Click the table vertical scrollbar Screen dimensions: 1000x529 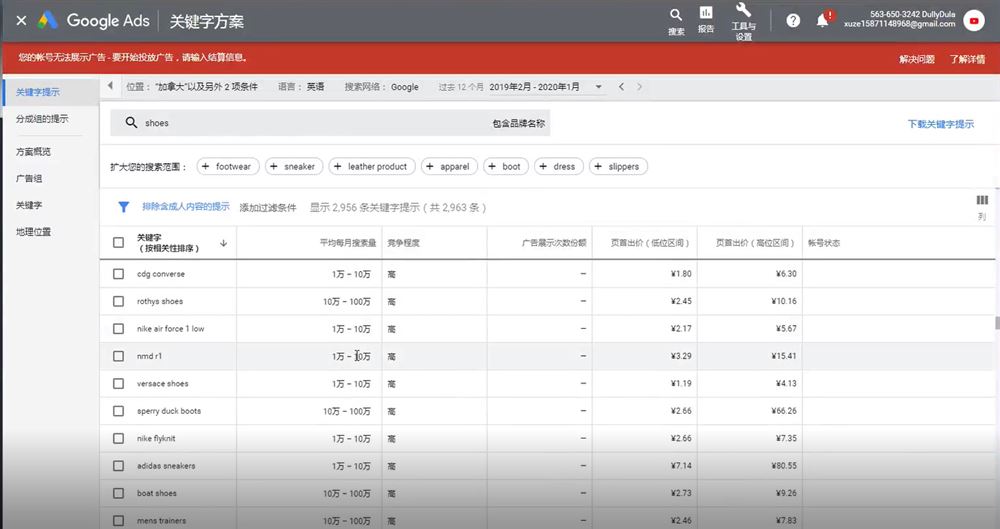coord(997,322)
